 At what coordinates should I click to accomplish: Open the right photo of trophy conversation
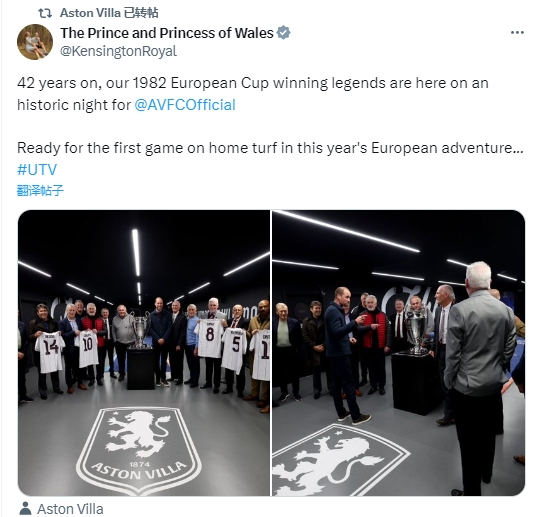(x=399, y=353)
